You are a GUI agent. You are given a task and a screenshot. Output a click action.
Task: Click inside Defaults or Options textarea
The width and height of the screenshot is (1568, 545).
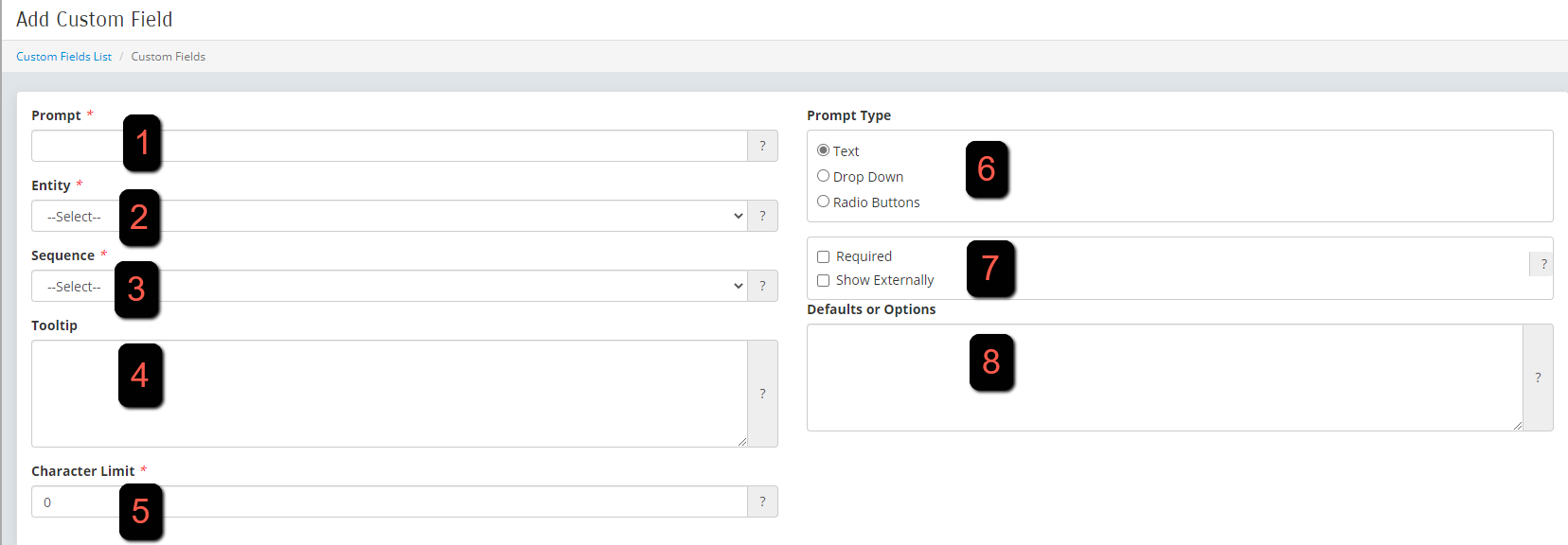[x=1165, y=378]
